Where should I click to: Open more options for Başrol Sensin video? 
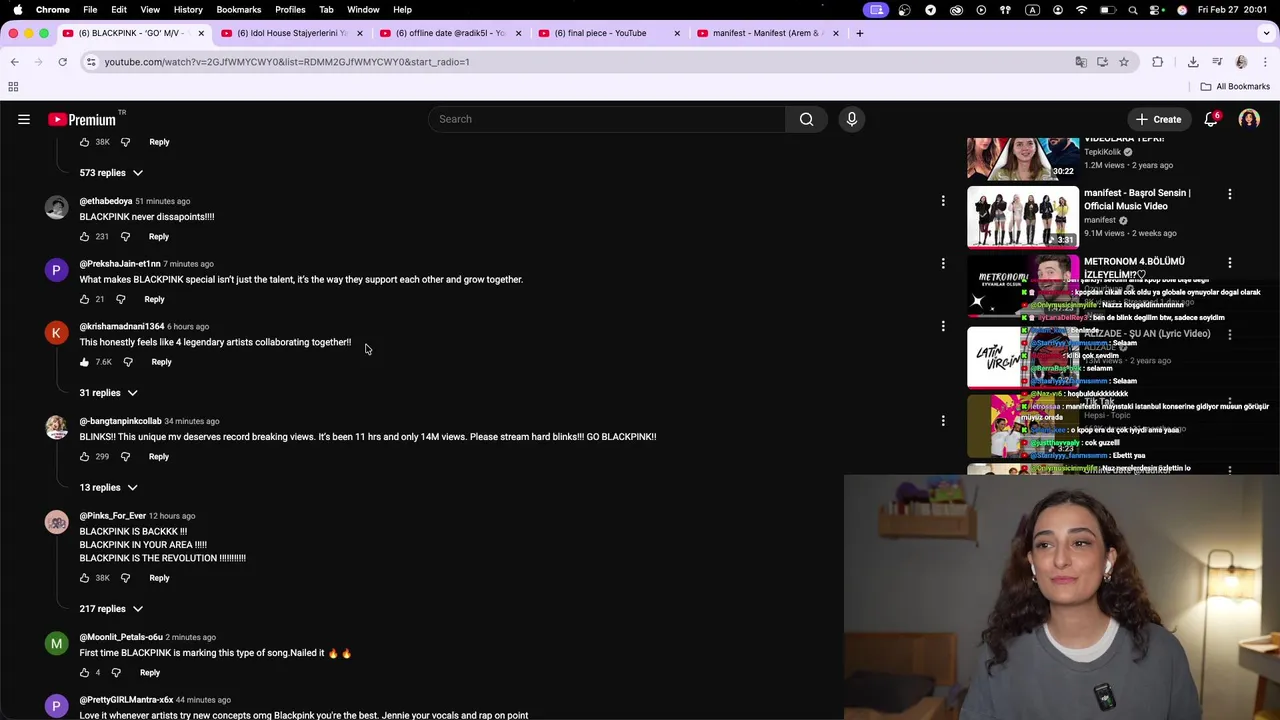tap(1230, 194)
